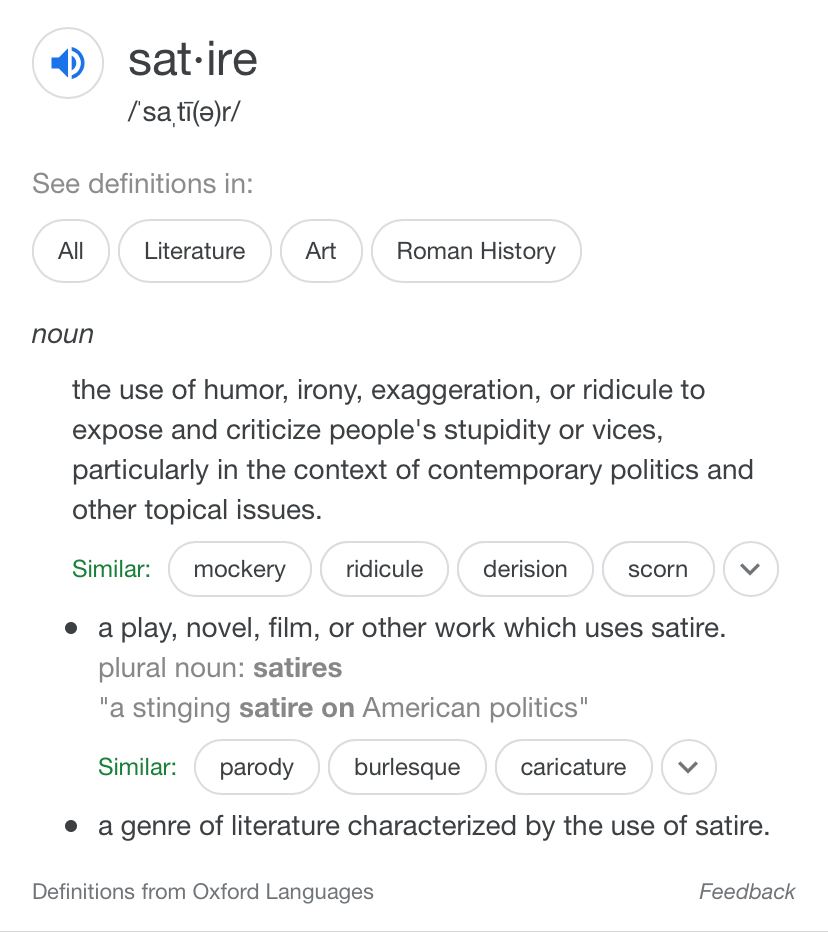Image resolution: width=828 pixels, height=932 pixels.
Task: Click the burlesque synonym chip
Action: (x=407, y=767)
